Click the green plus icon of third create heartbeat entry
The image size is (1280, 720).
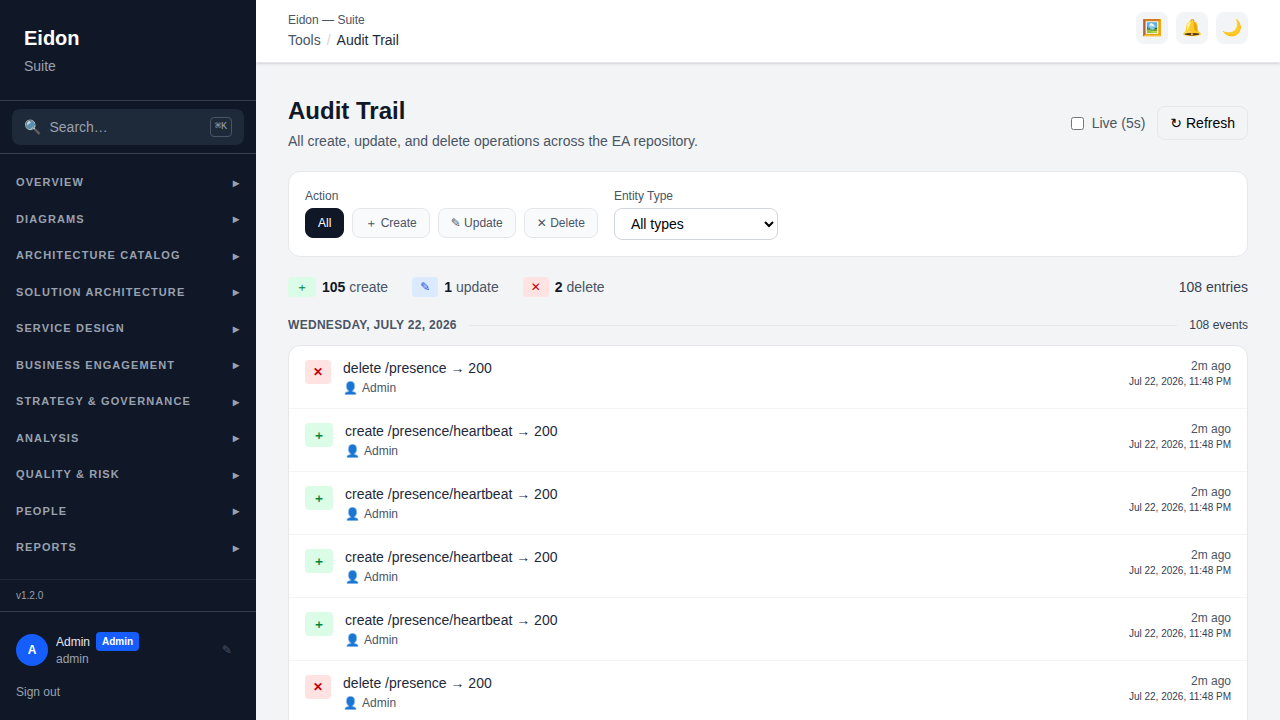(319, 561)
